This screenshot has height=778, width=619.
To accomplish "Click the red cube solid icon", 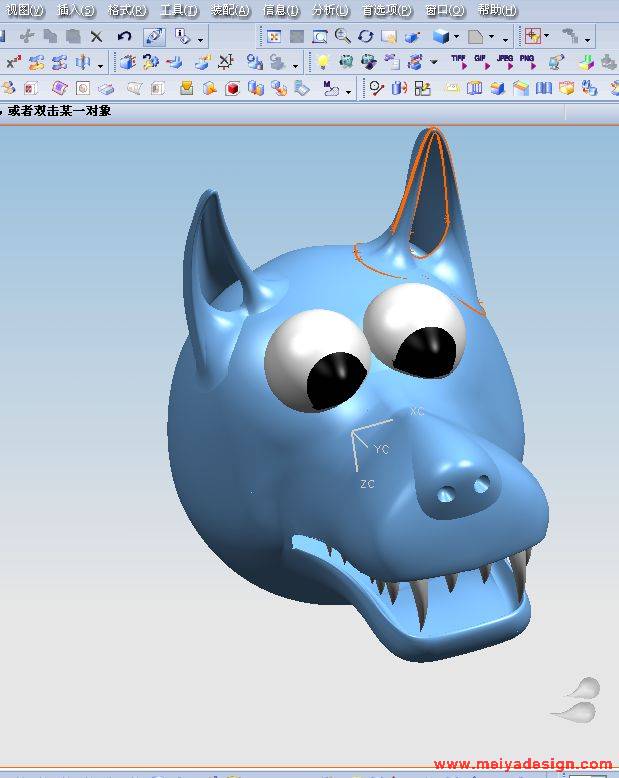I will pos(232,89).
